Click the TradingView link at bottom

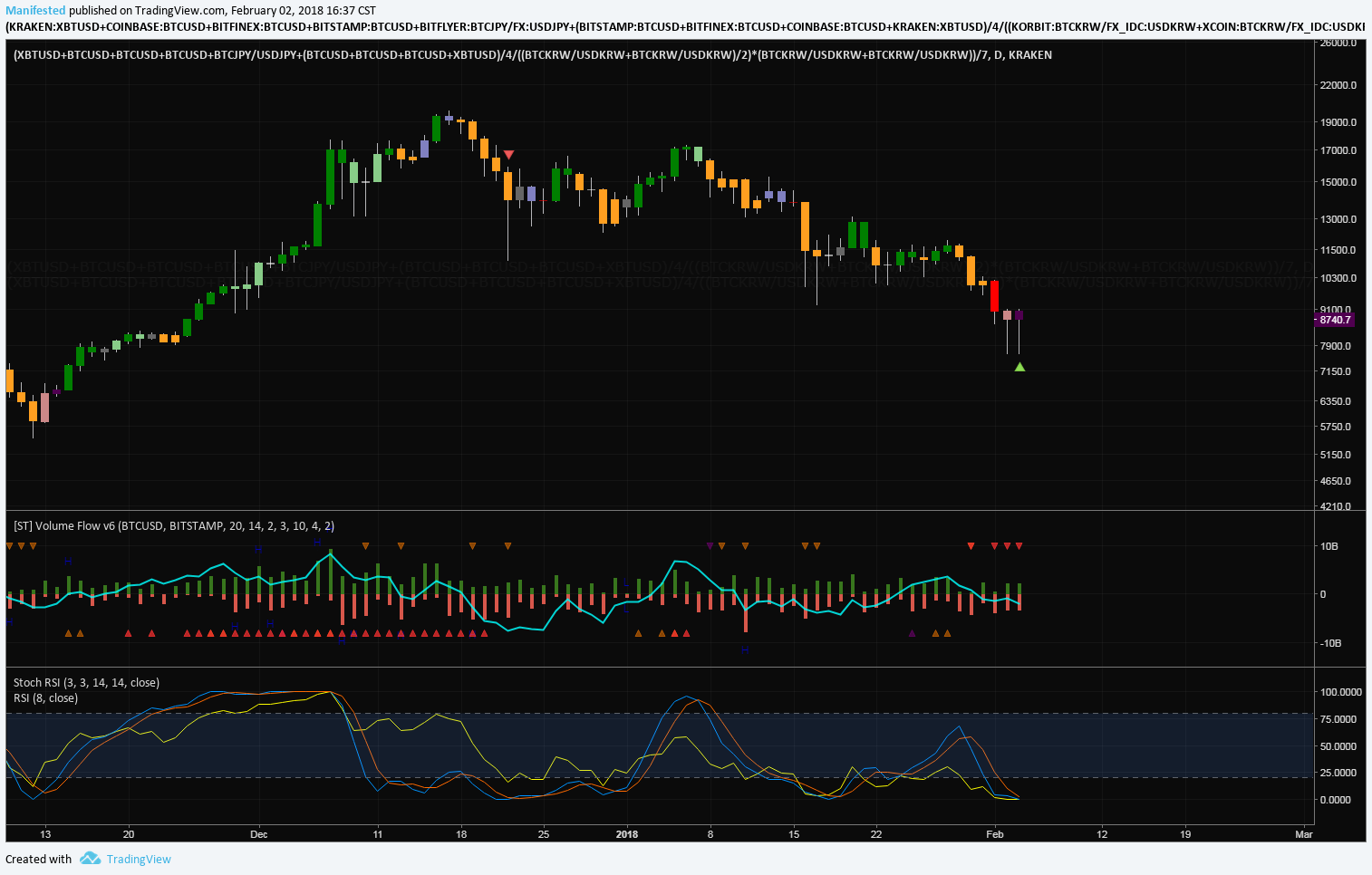pyautogui.click(x=139, y=859)
